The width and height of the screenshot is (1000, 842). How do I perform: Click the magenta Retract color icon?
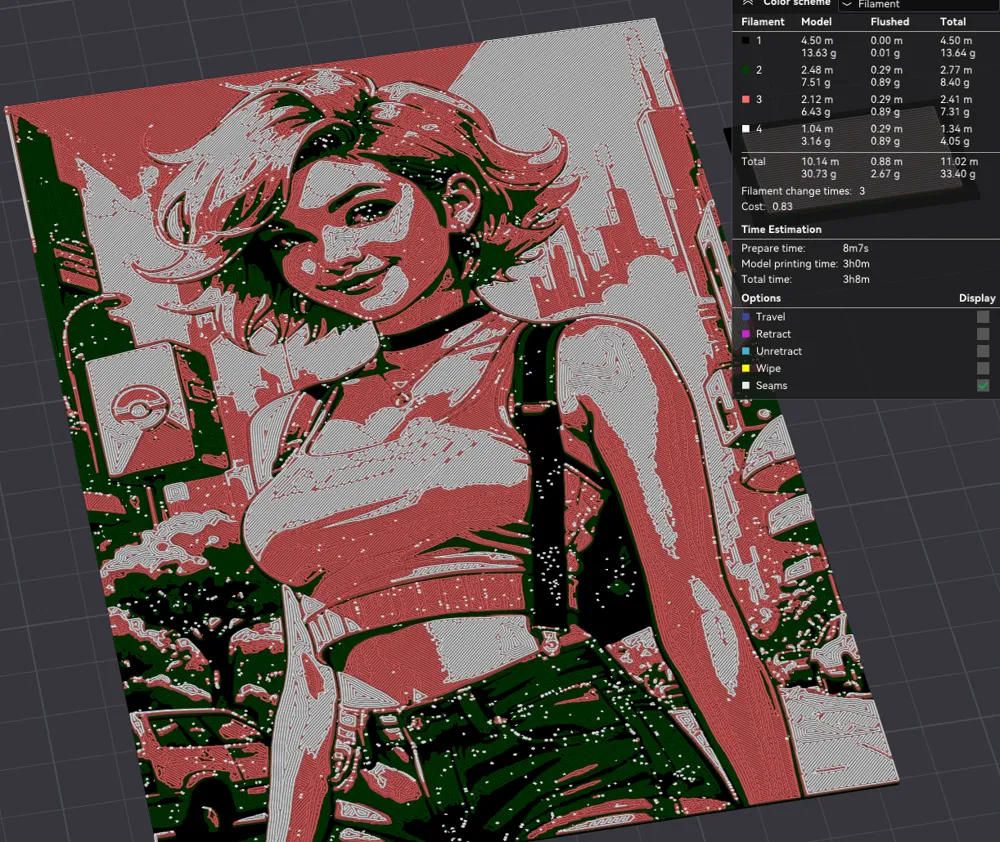pyautogui.click(x=746, y=334)
